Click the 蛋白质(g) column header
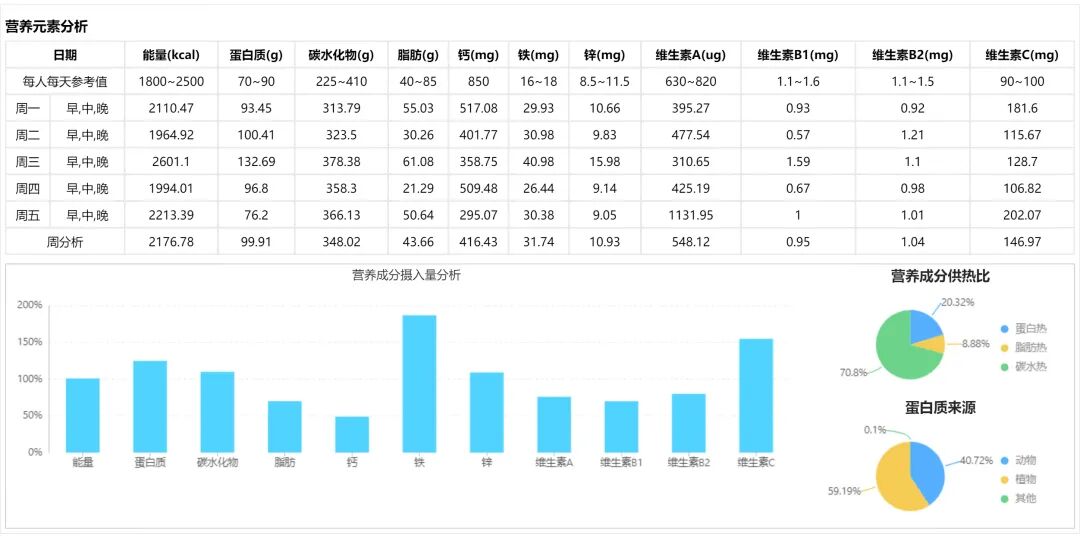Screen dimensions: 1080x552 (x=256, y=55)
